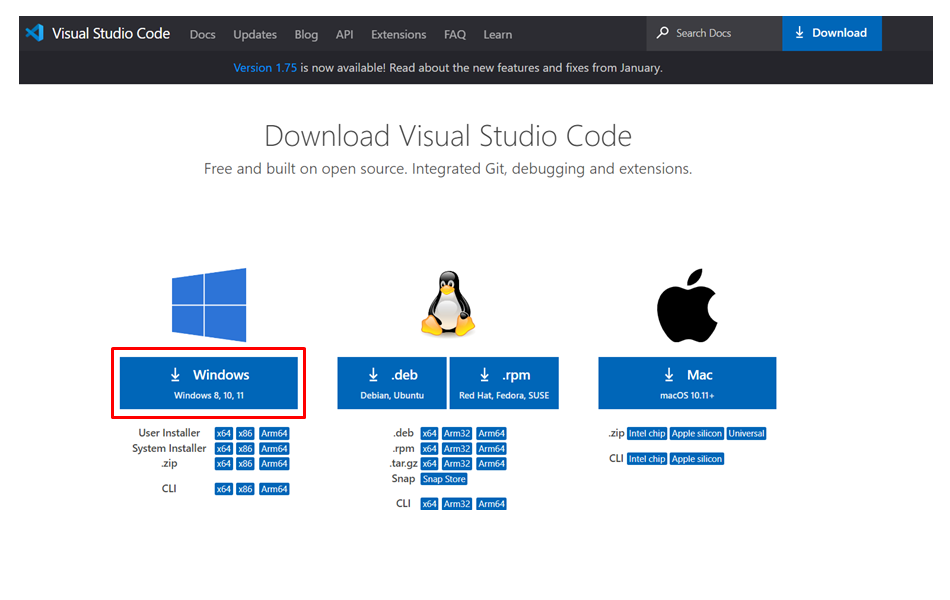Download Windows .zip x64
This screenshot has height=600, width=950.
click(x=224, y=464)
